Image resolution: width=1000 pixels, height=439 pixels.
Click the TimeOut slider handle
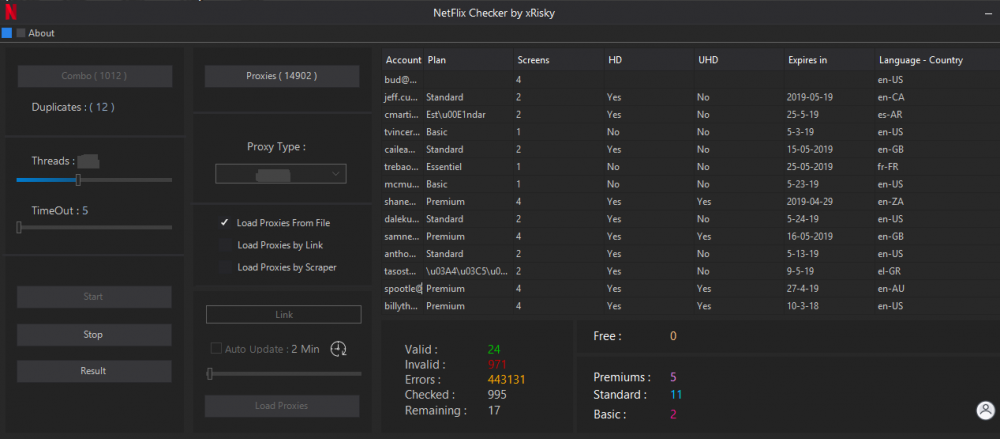19,227
